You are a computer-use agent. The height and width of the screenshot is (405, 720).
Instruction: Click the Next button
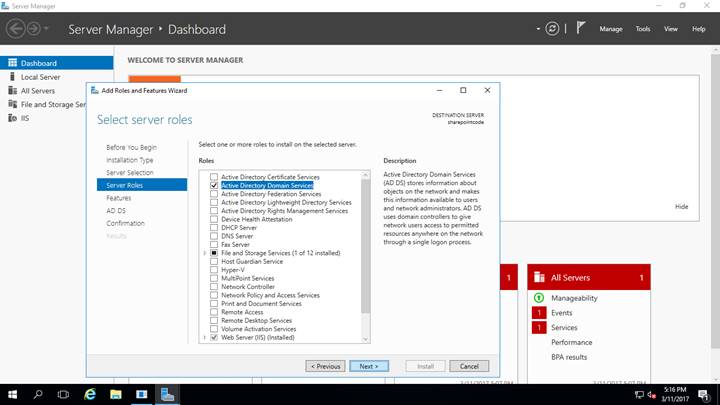coord(369,366)
